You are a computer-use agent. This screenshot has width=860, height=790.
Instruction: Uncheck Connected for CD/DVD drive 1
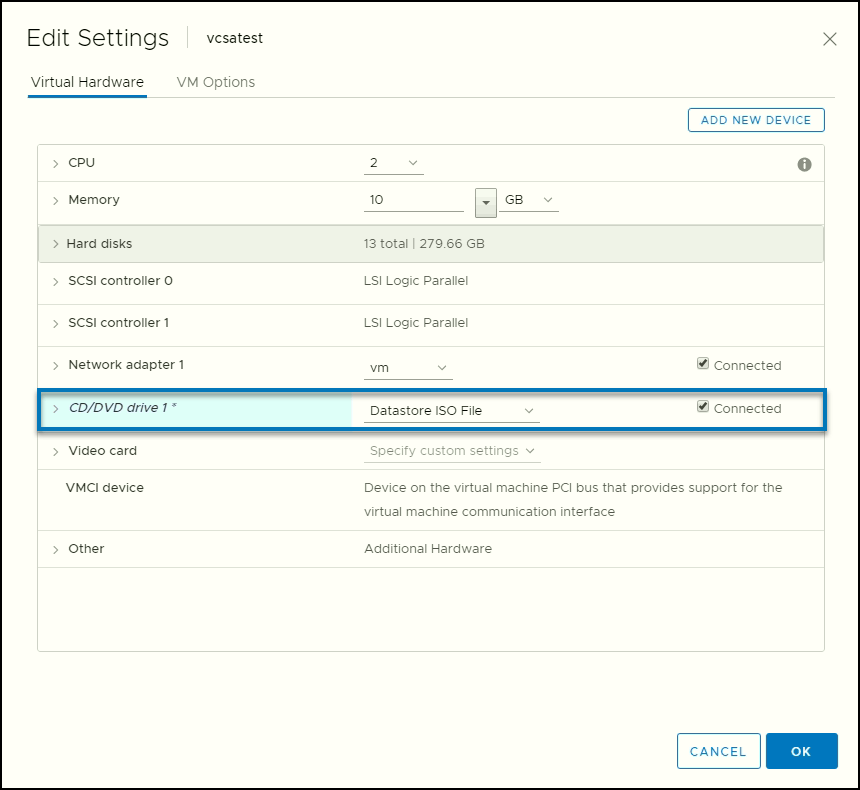tap(703, 407)
